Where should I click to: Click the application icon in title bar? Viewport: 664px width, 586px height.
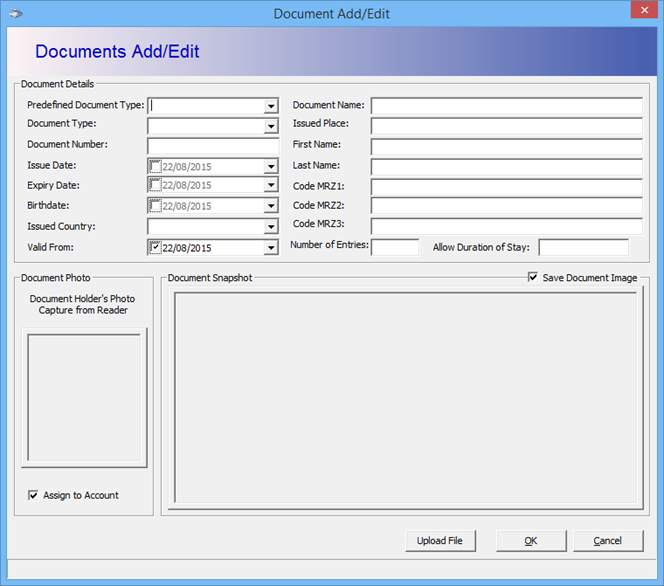[x=16, y=13]
